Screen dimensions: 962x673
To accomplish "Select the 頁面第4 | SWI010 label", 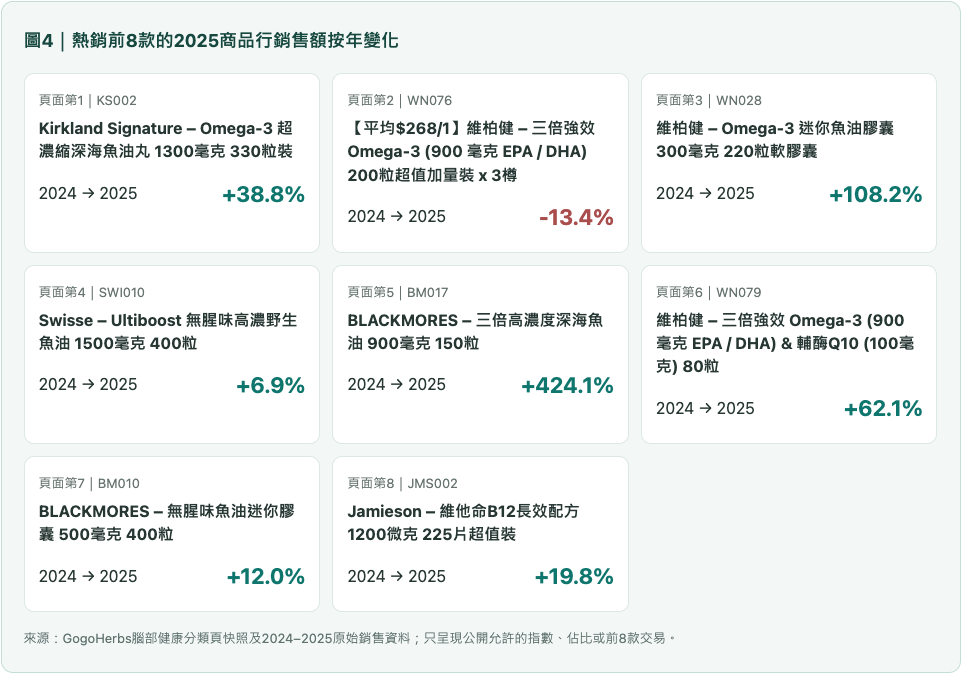I will pos(91,292).
